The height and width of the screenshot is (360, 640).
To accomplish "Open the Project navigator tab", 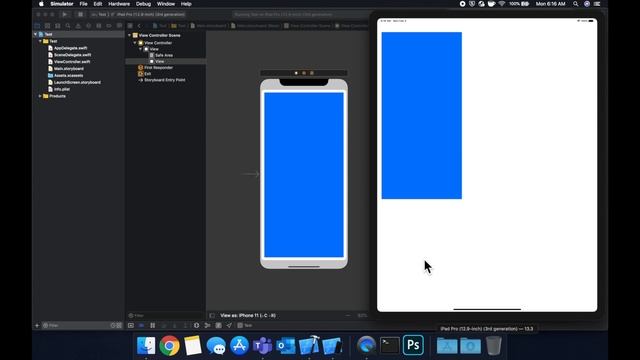I will point(37,26).
